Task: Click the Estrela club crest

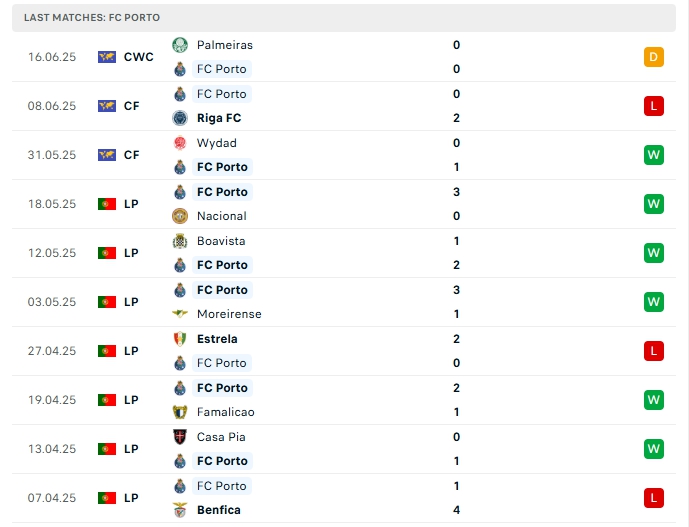Action: click(180, 339)
